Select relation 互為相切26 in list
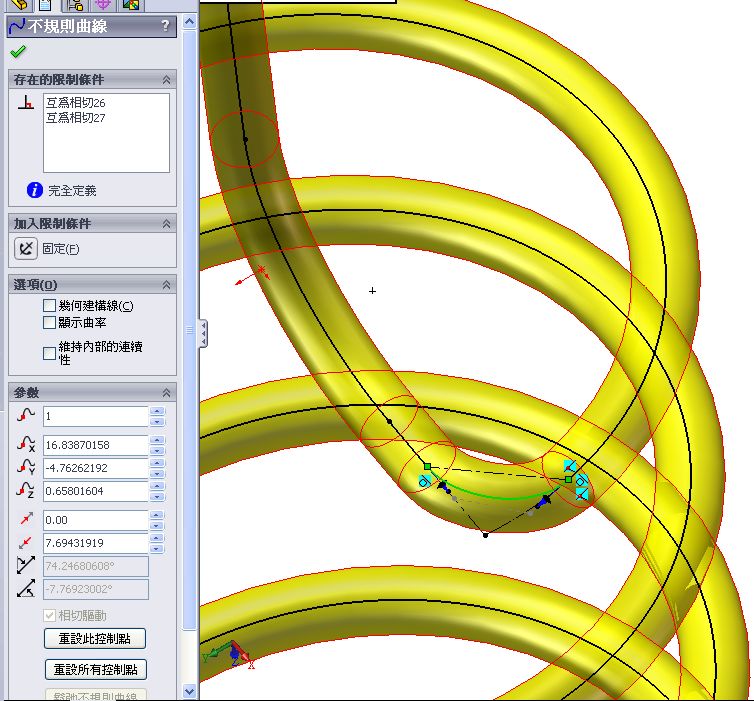Screen dimensions: 754x701 pos(76,102)
